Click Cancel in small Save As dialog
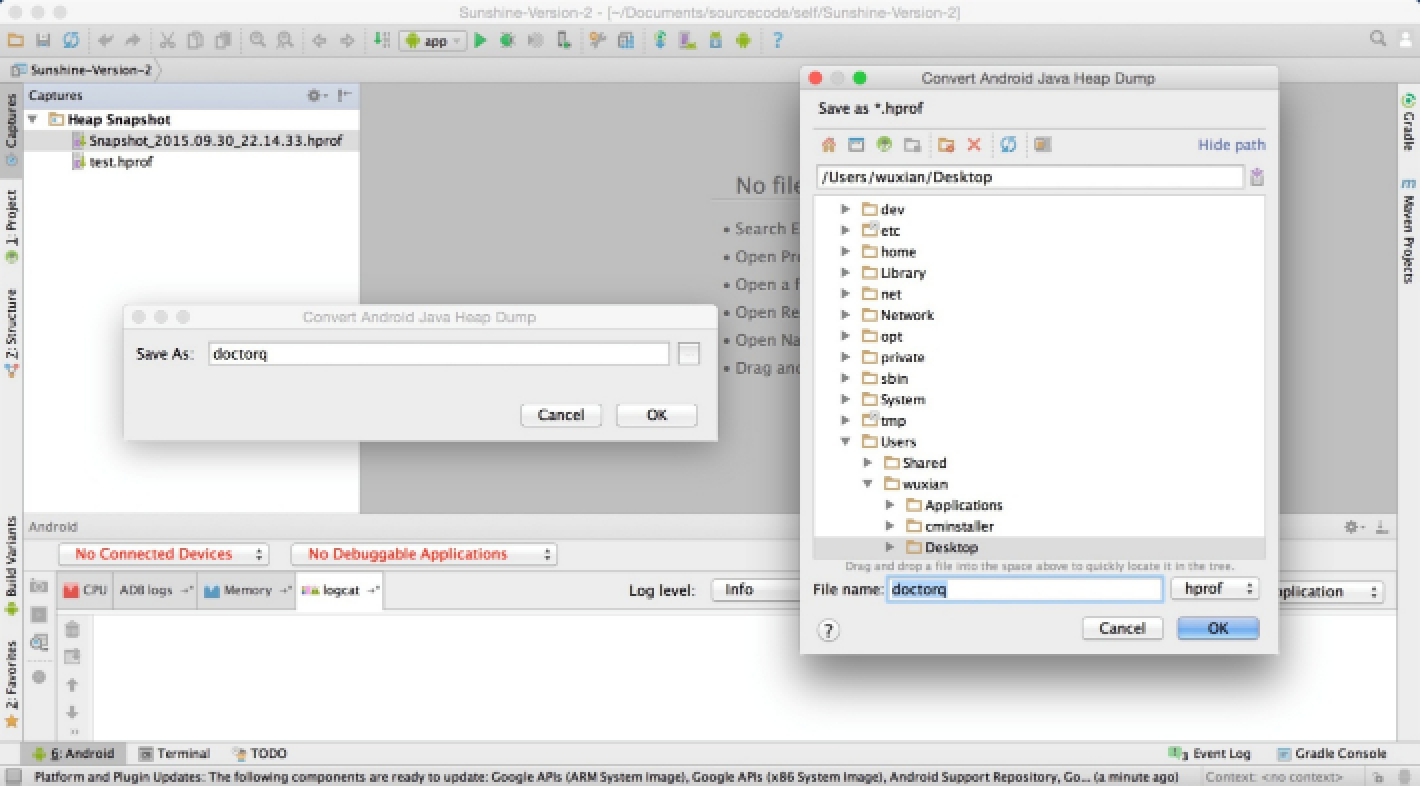The height and width of the screenshot is (788, 1422). click(x=561, y=415)
